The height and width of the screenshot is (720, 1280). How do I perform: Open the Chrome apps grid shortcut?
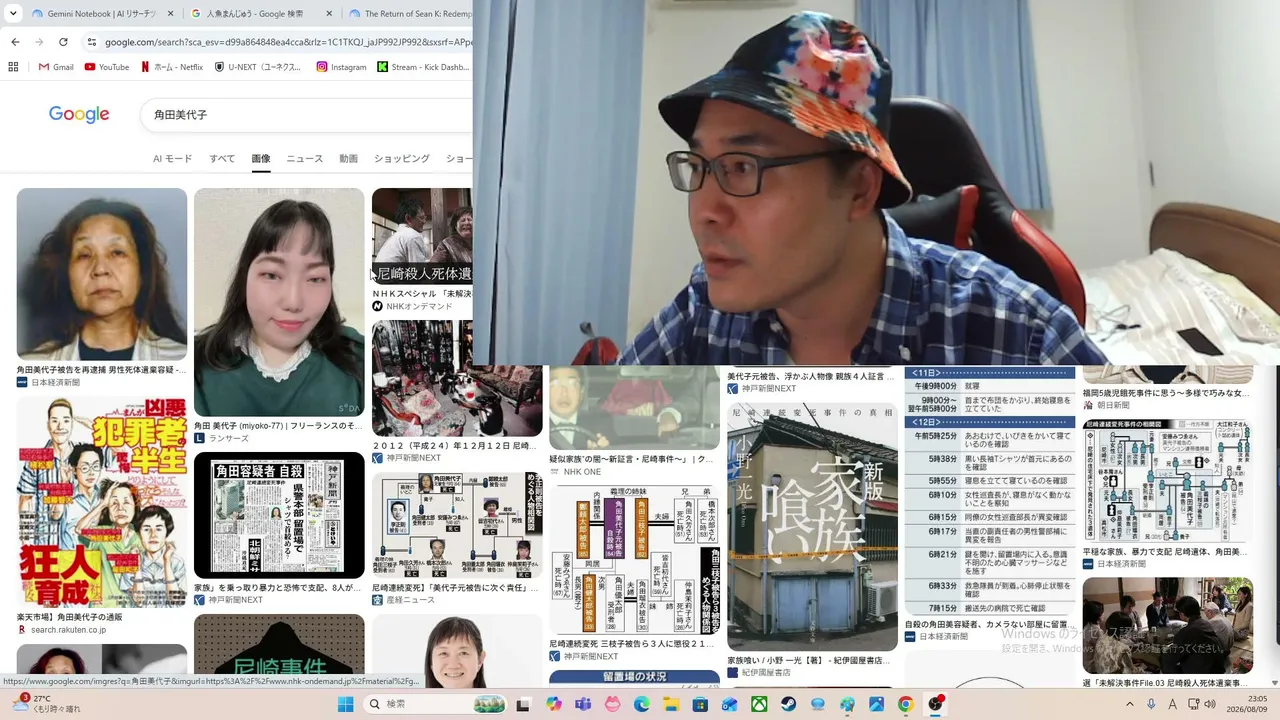point(13,67)
